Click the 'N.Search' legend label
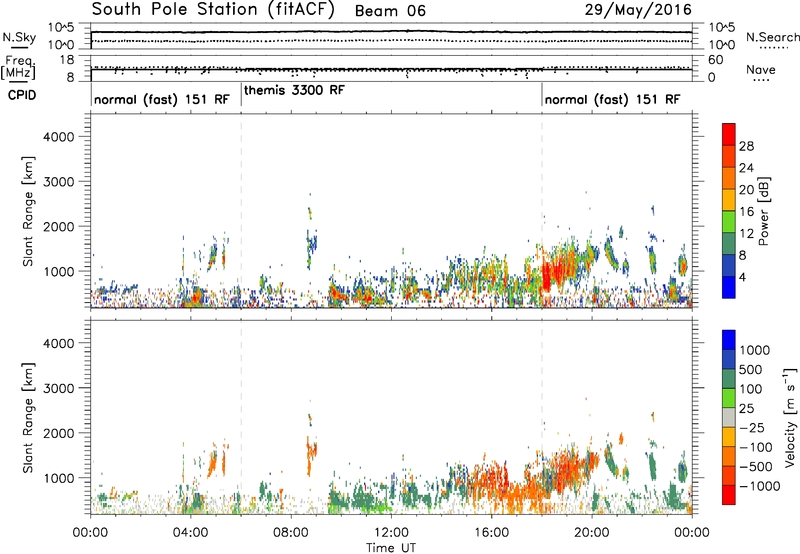This screenshot has height=554, width=800. click(772, 37)
